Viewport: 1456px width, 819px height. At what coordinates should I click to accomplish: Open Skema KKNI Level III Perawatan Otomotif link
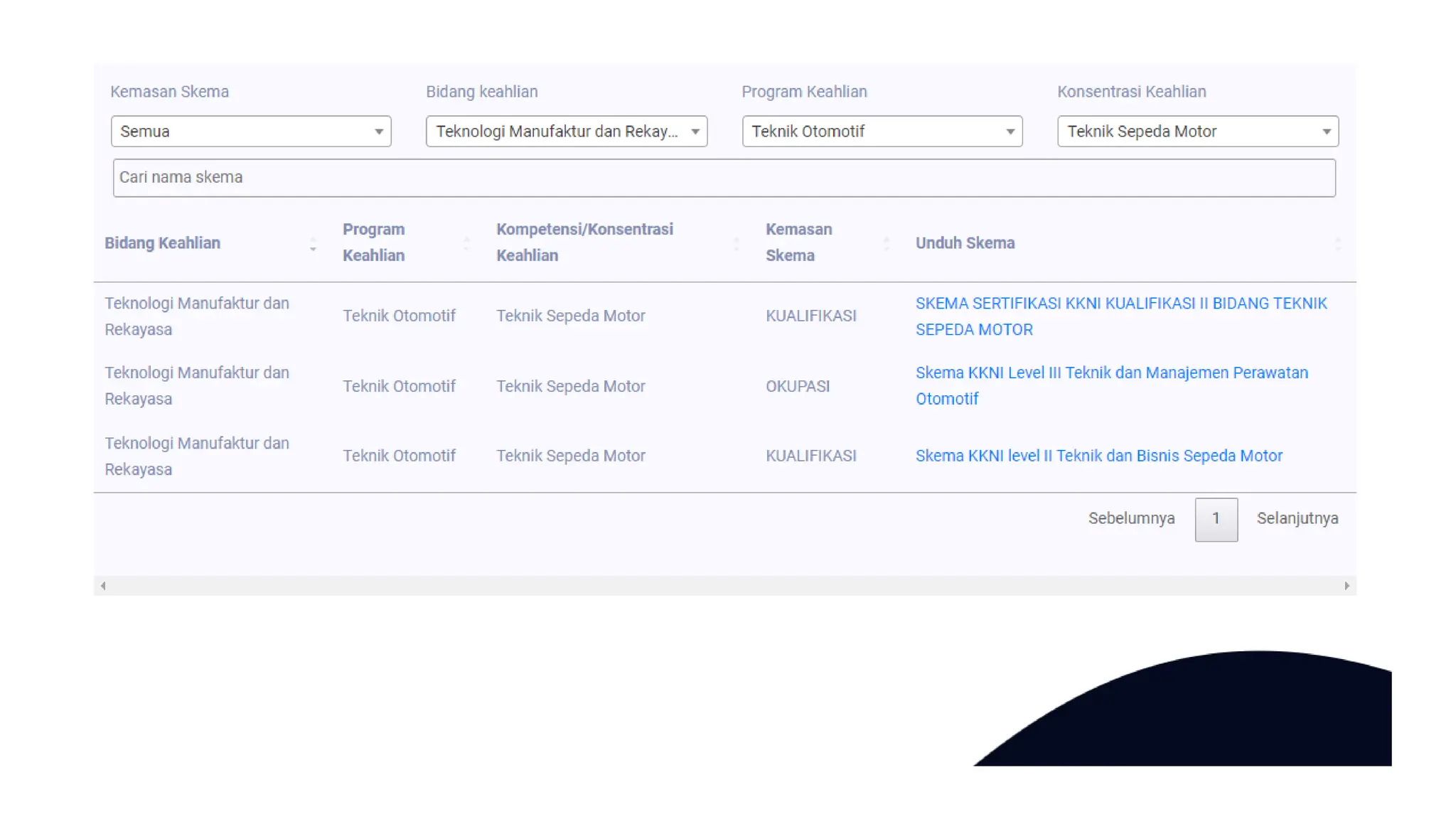click(1111, 385)
